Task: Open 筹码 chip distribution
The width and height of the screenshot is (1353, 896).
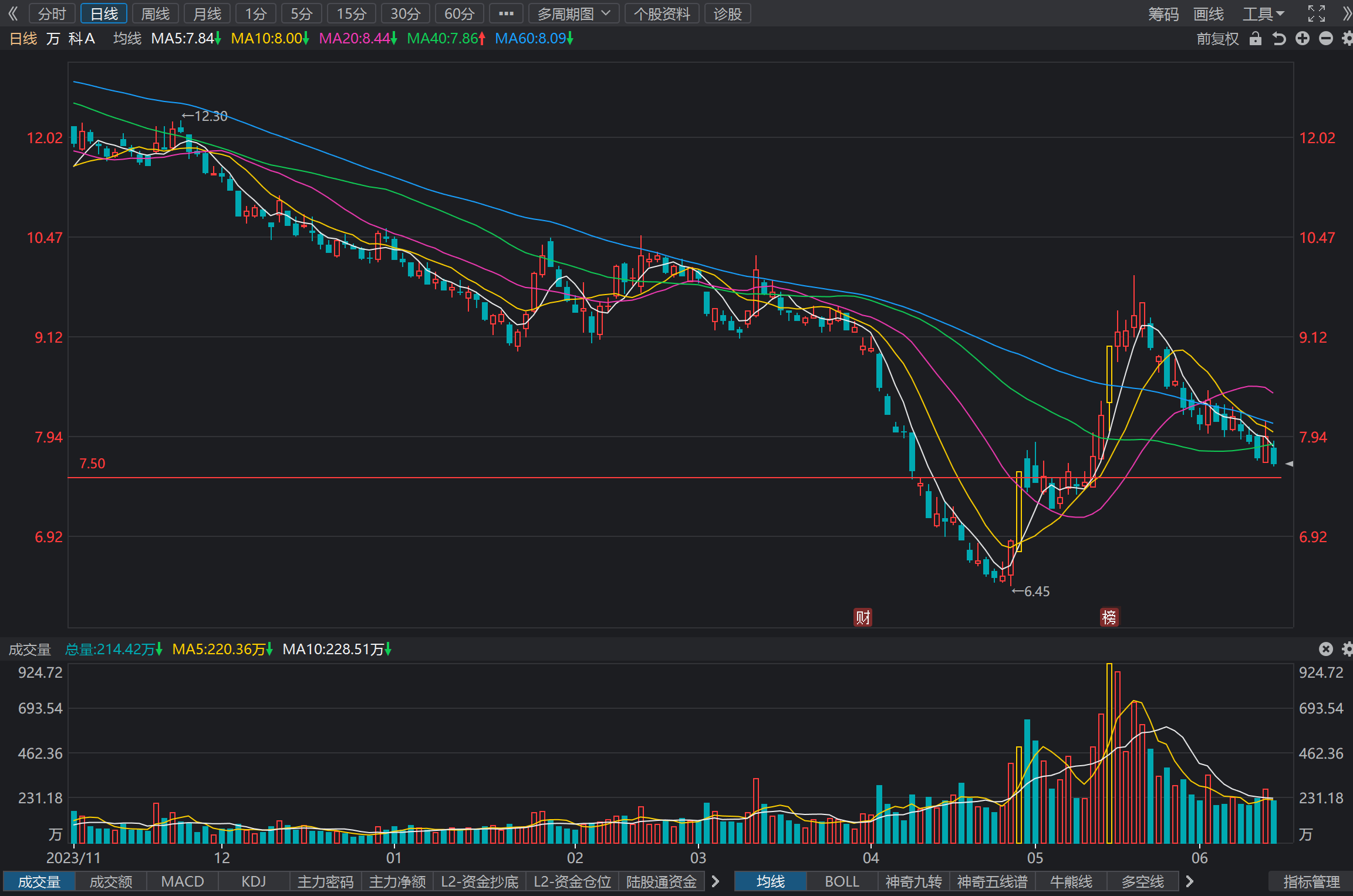Action: pyautogui.click(x=1163, y=13)
